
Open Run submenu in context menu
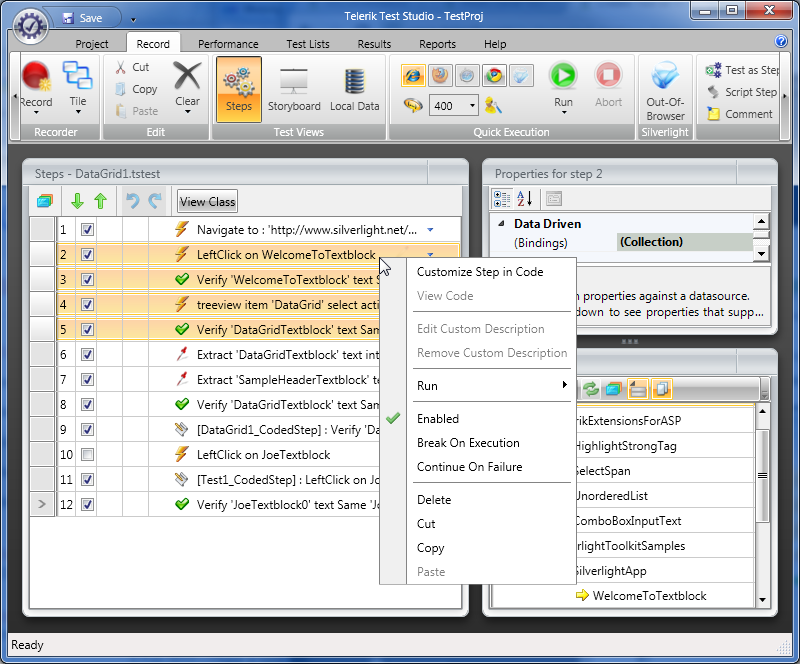point(491,385)
